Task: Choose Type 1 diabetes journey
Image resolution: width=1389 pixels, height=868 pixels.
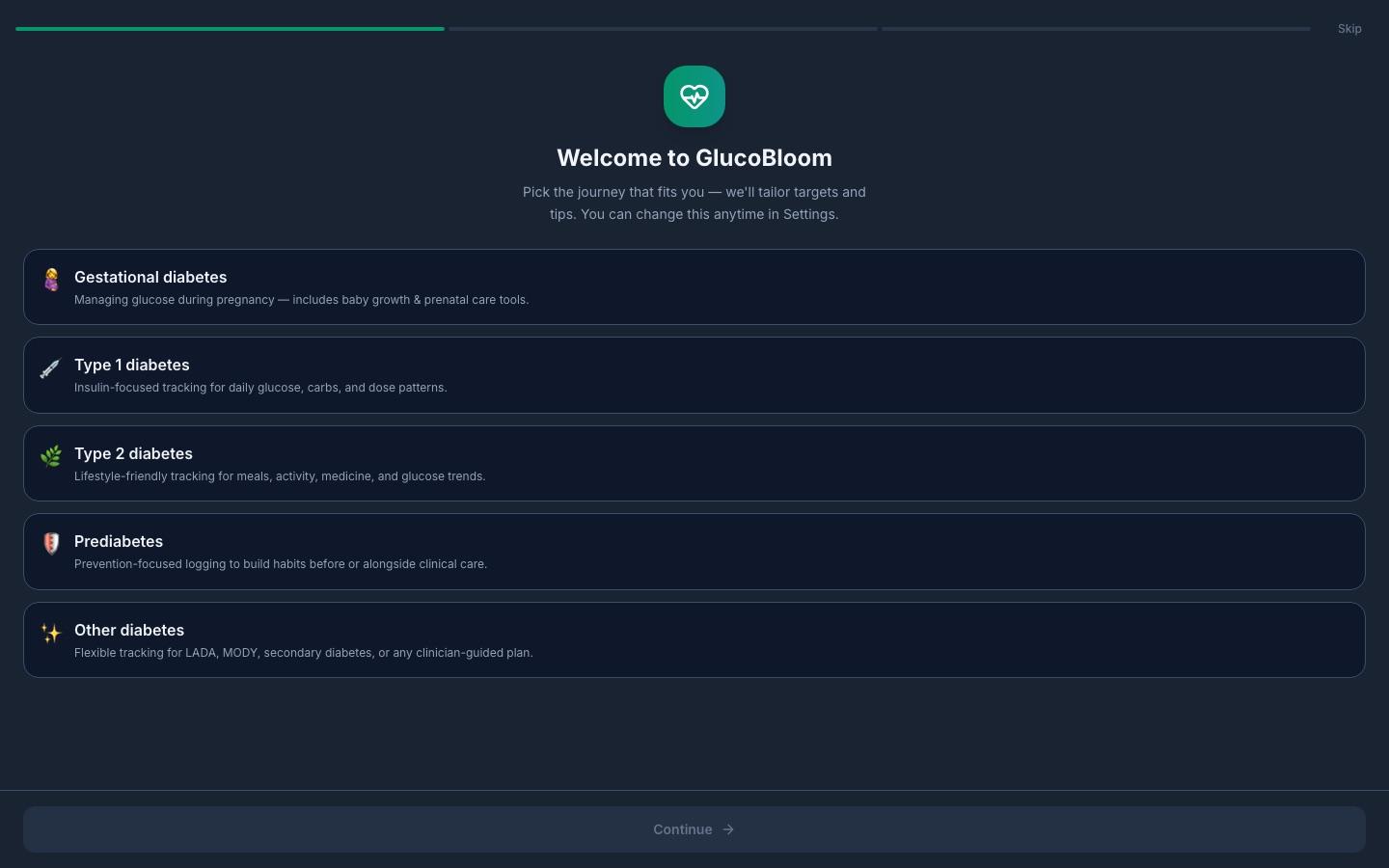Action: click(x=694, y=375)
